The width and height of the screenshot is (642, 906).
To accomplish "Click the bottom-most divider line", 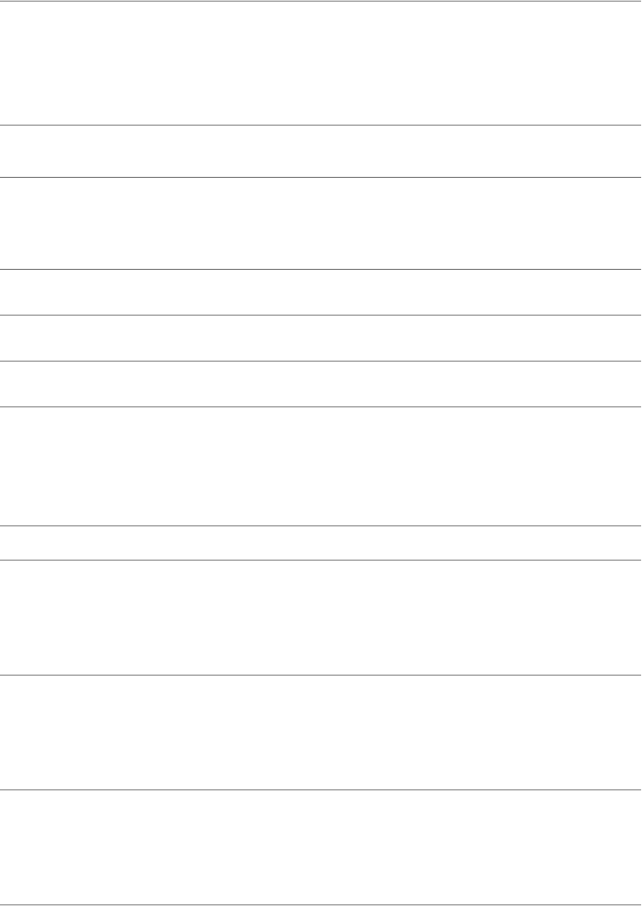I will 320,904.
